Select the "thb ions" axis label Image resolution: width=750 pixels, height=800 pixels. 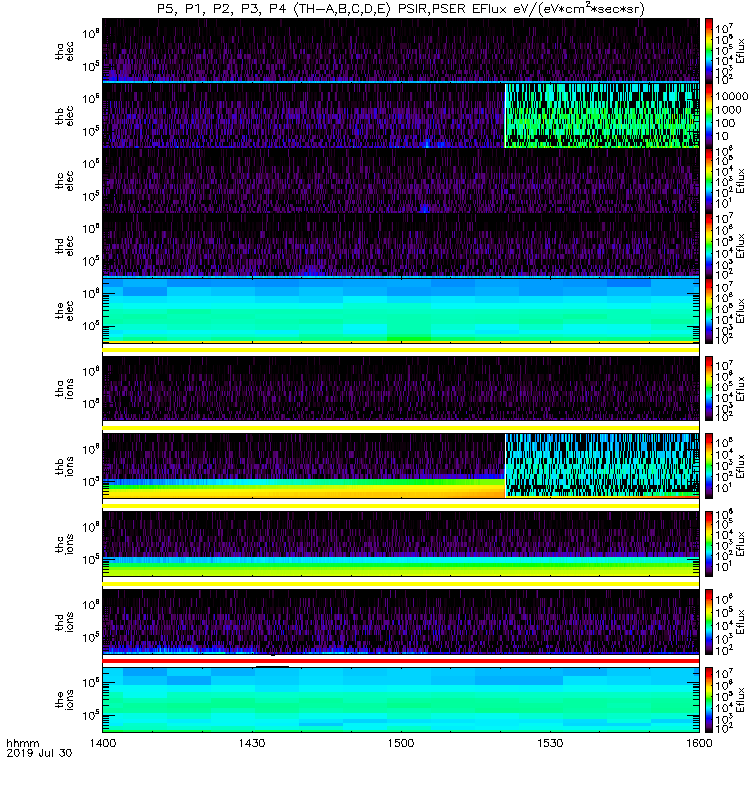[64, 466]
